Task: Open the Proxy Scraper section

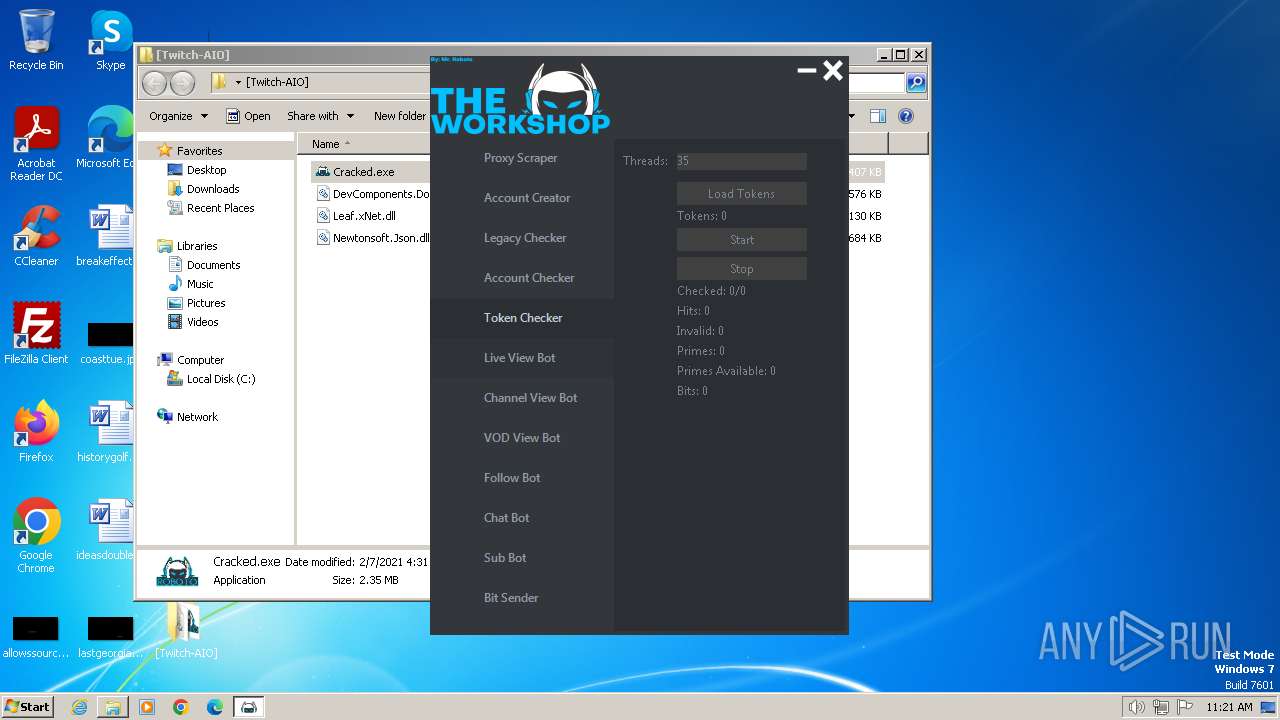Action: pos(521,158)
